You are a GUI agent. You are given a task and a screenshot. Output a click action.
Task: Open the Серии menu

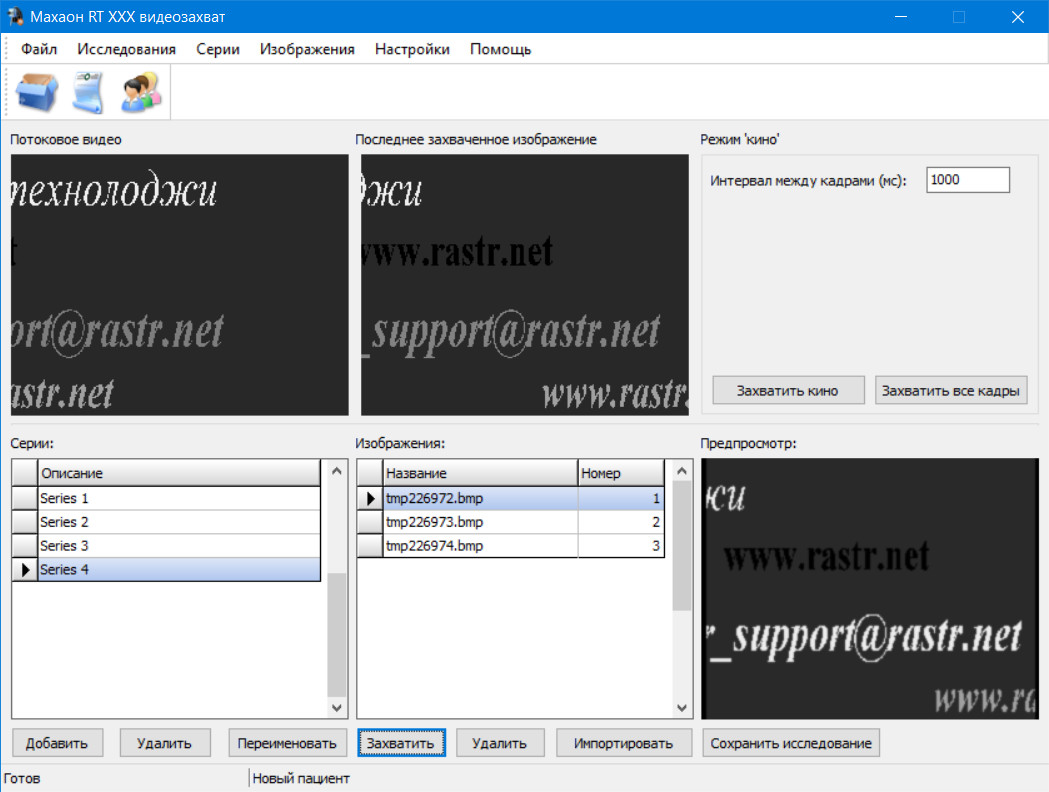(x=218, y=49)
